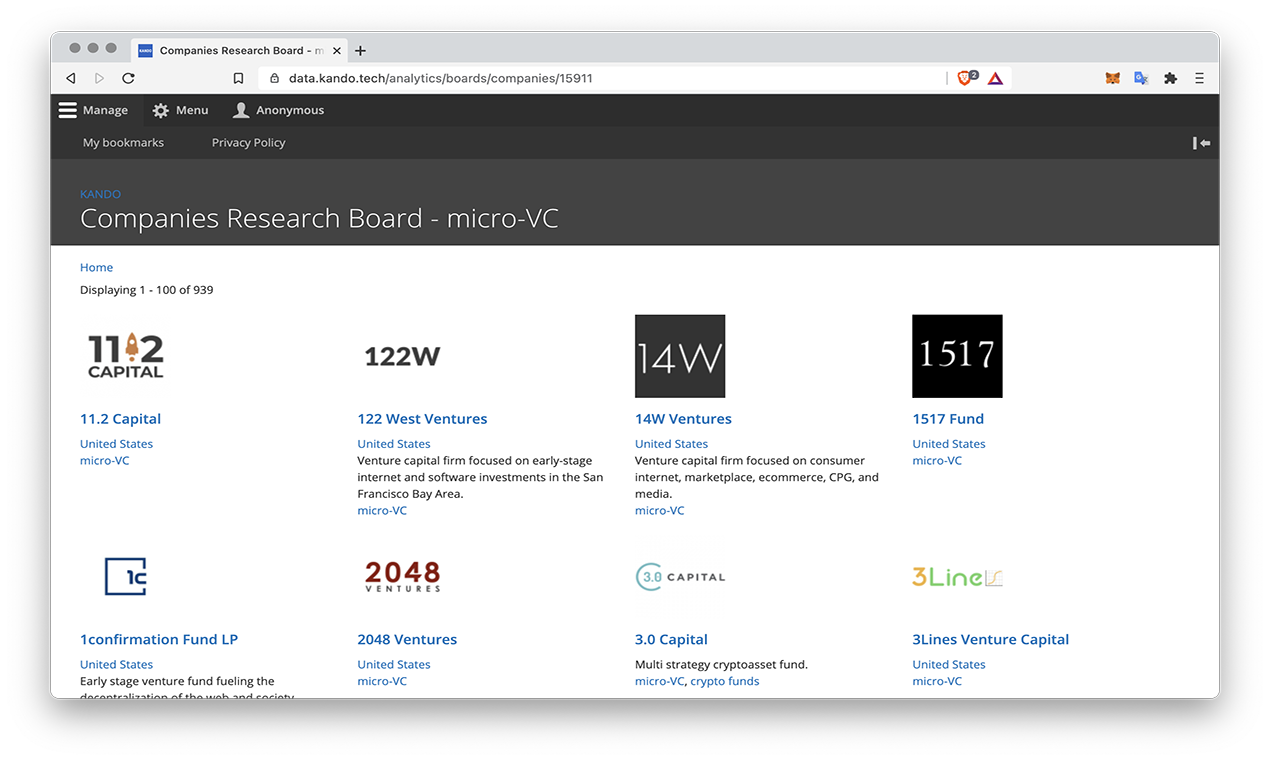
Task: Open a new tab with plus button
Action: [361, 50]
